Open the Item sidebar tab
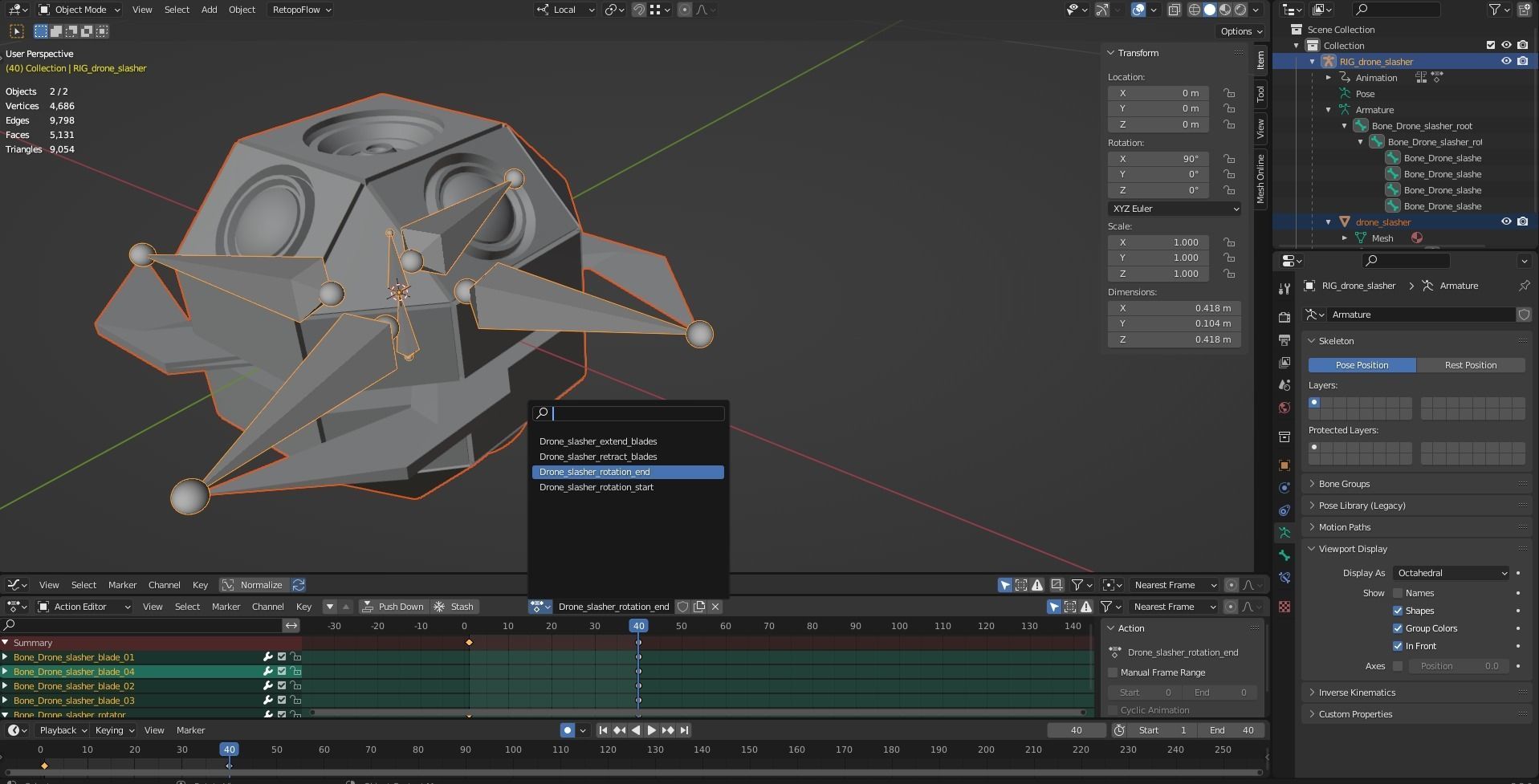This screenshot has height=784, width=1539. (x=1260, y=60)
